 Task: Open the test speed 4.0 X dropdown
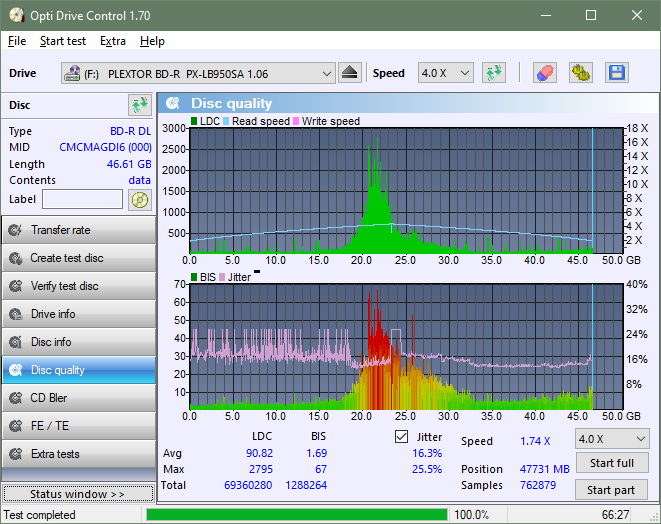pyautogui.click(x=612, y=439)
